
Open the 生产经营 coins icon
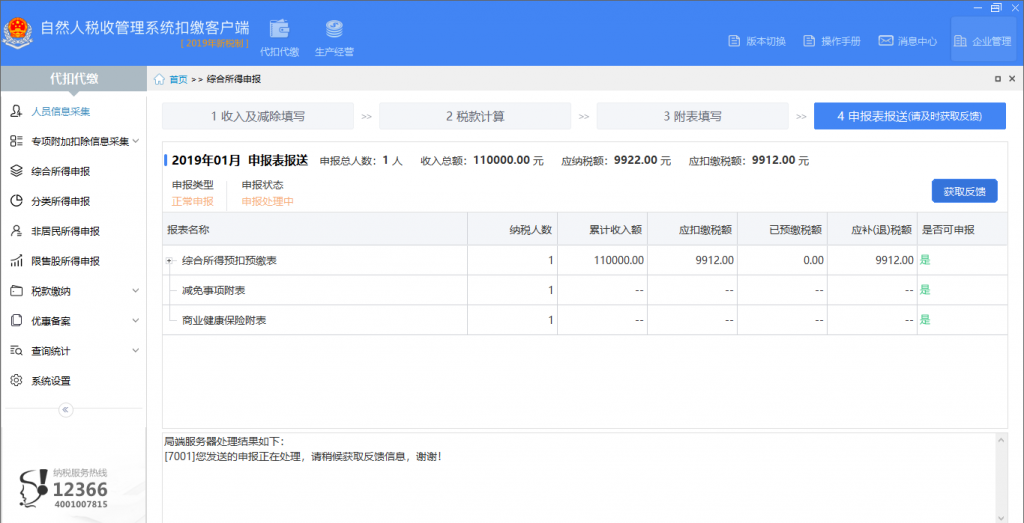(x=334, y=29)
